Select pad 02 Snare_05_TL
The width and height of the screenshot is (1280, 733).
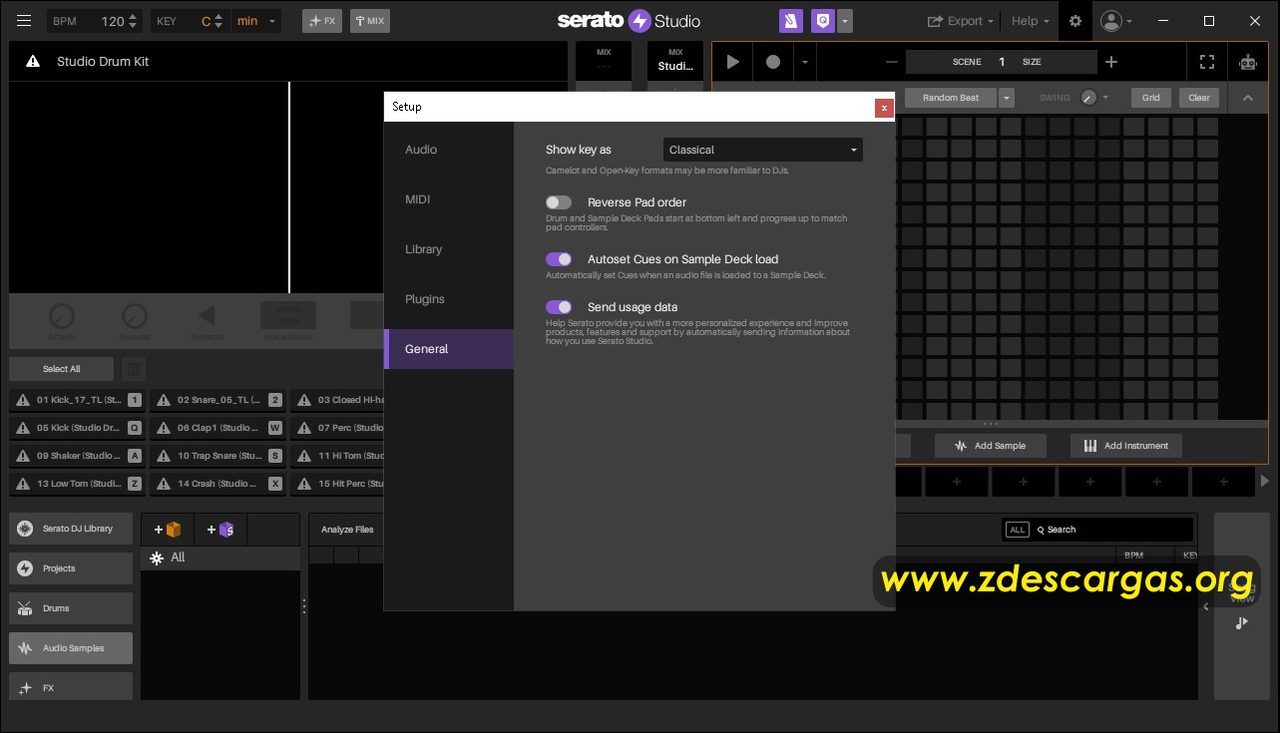[x=218, y=400]
